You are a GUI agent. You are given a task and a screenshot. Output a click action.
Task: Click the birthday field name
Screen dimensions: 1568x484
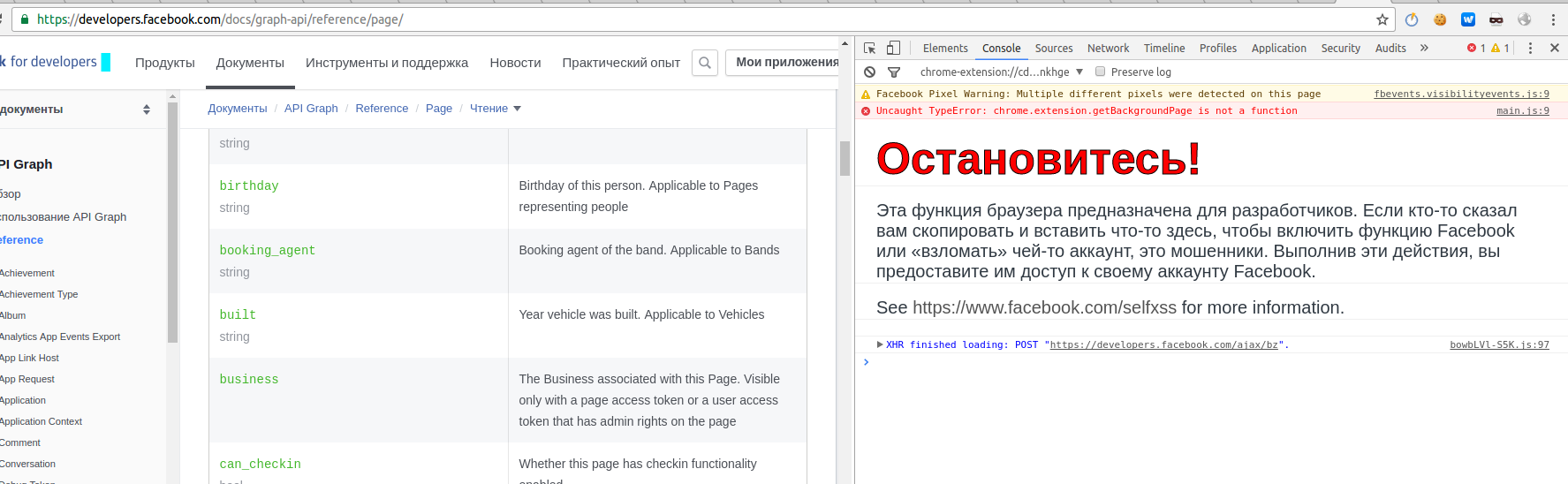coord(249,186)
